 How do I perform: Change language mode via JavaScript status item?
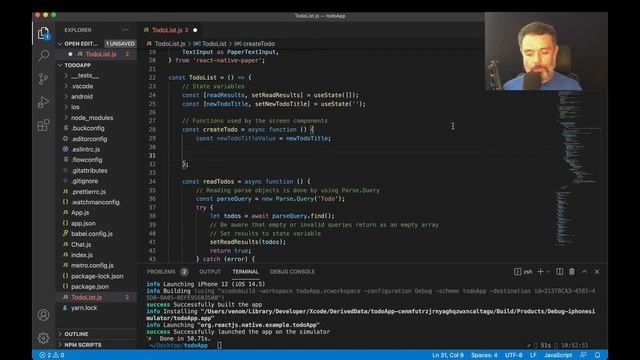558,355
